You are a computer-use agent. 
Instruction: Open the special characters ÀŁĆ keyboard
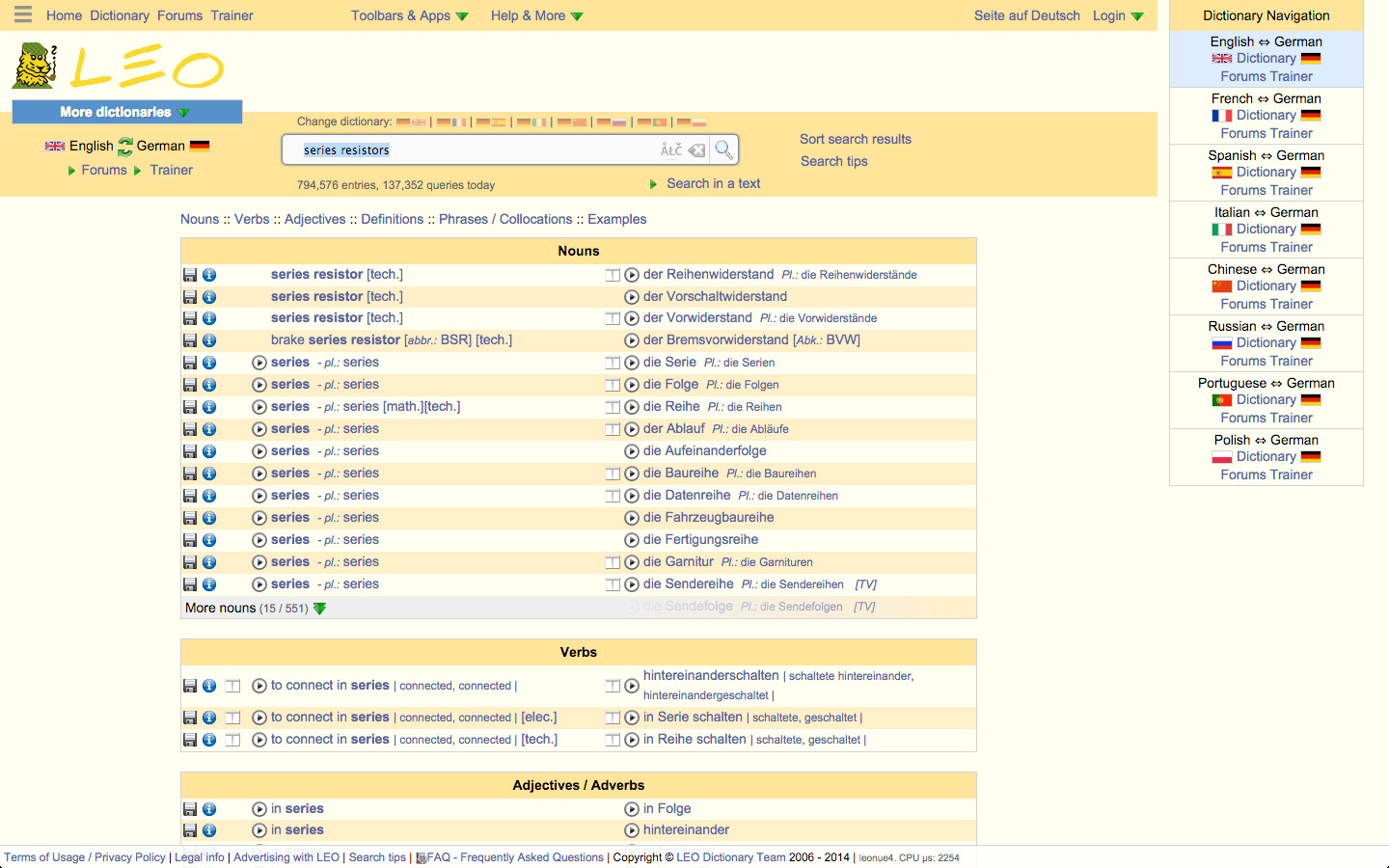pyautogui.click(x=671, y=149)
